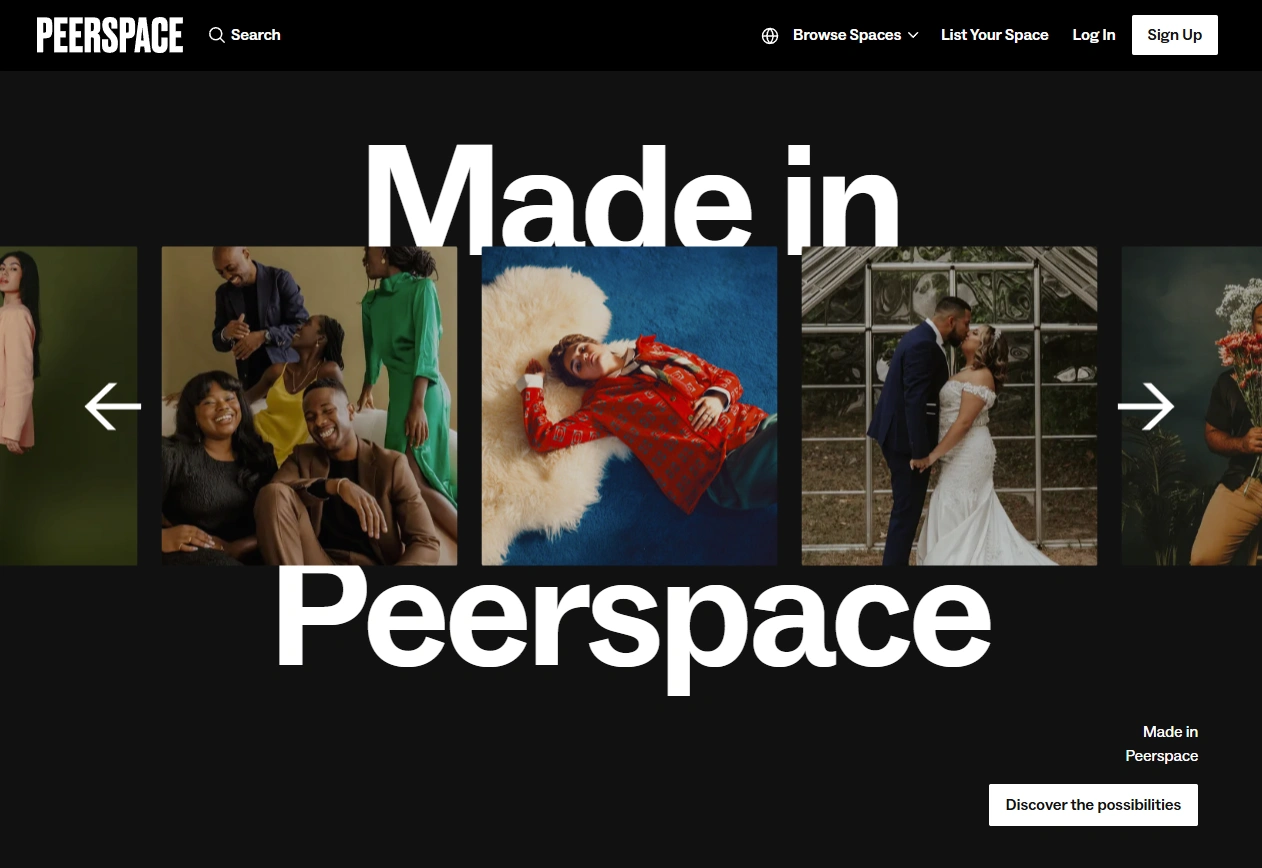Open the Search field in the header

tap(245, 35)
